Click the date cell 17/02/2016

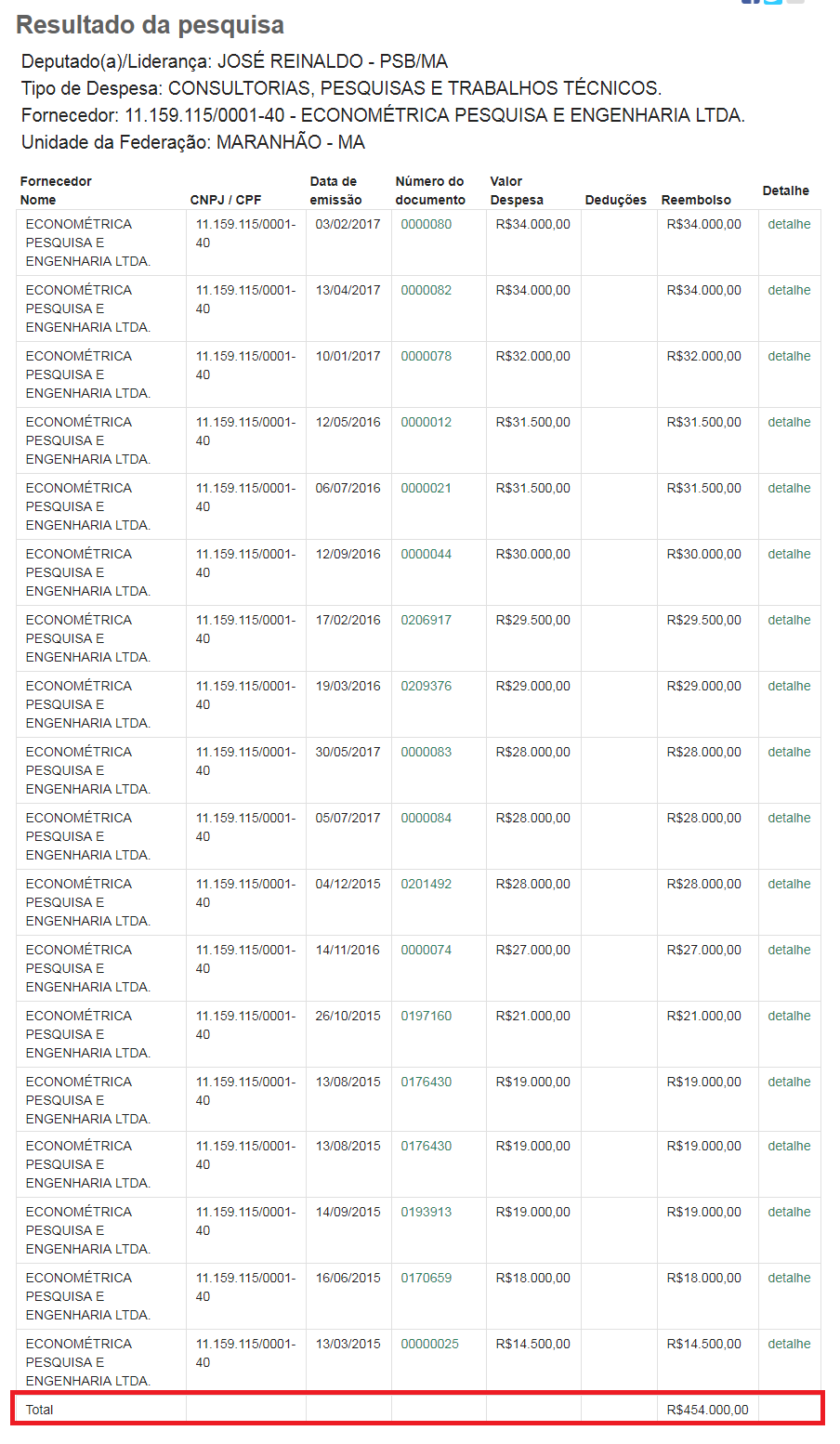click(348, 620)
